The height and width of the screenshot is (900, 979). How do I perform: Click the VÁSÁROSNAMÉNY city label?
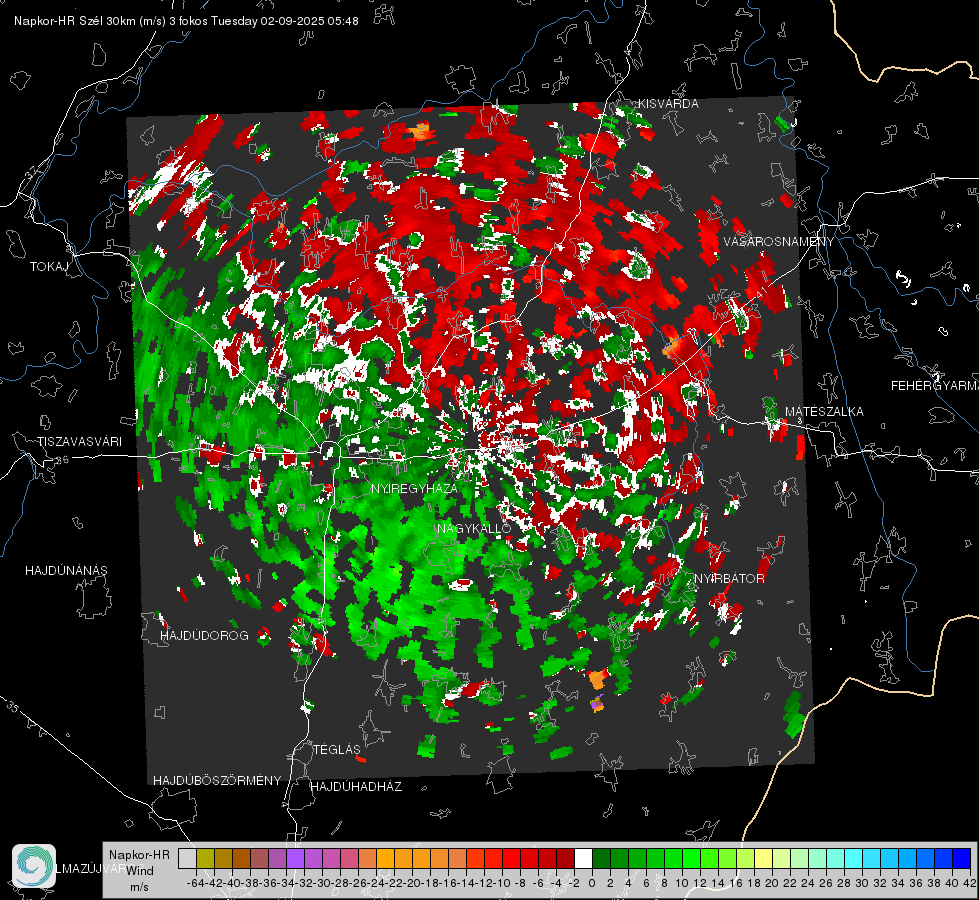(x=779, y=242)
